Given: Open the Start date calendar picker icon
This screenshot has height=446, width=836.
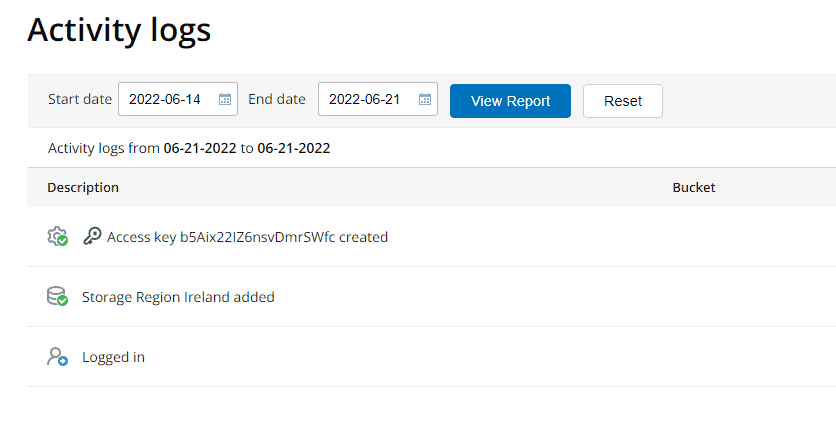Looking at the screenshot, I should click(x=225, y=99).
